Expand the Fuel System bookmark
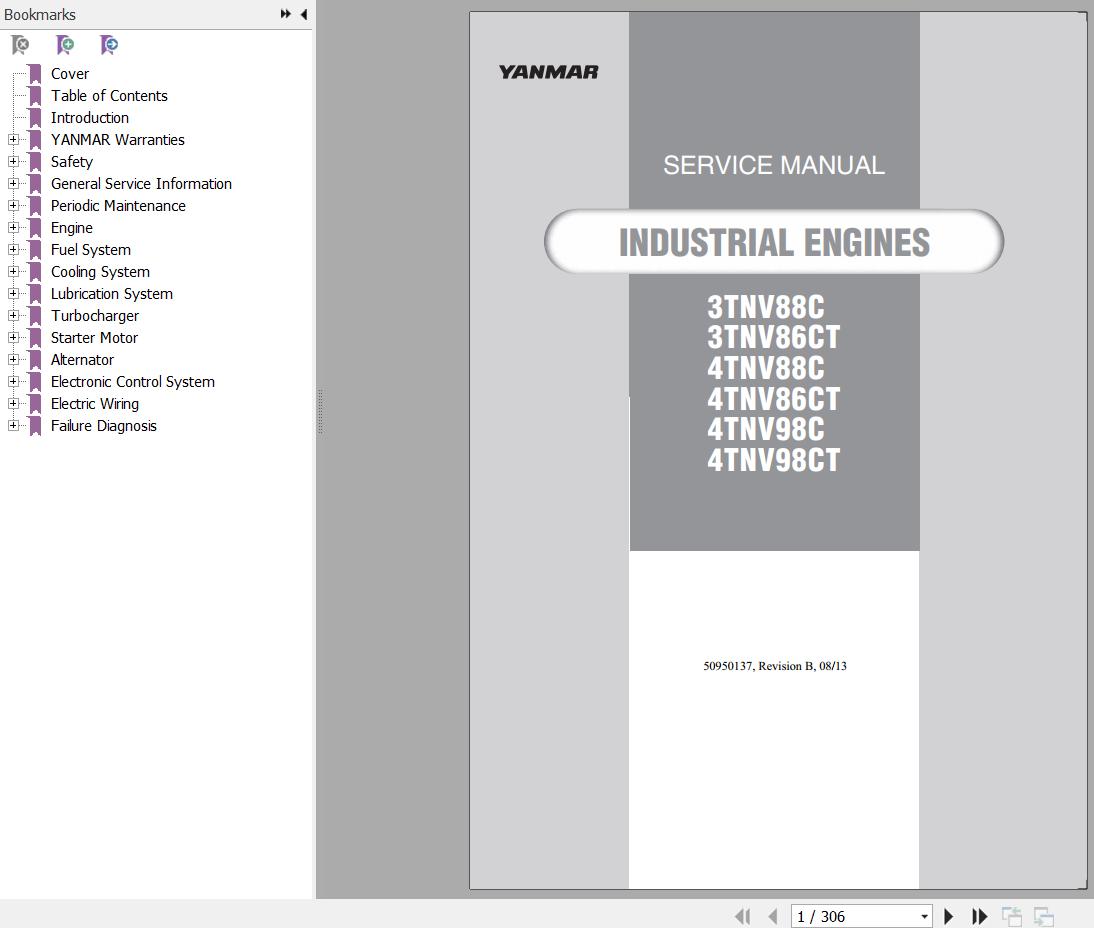Image resolution: width=1094 pixels, height=928 pixels. (x=13, y=250)
